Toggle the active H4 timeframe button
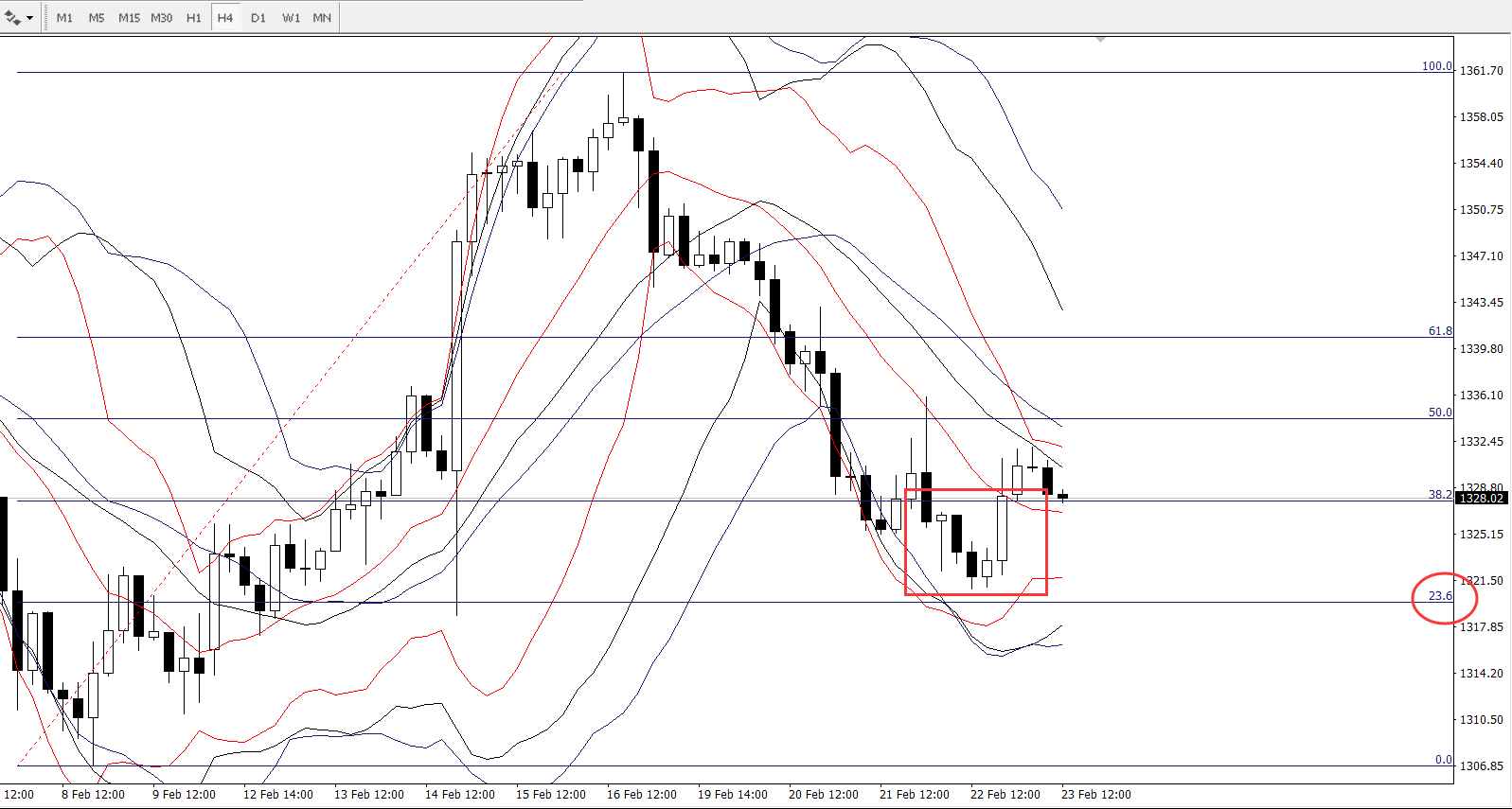This screenshot has width=1512, height=809. pyautogui.click(x=225, y=18)
